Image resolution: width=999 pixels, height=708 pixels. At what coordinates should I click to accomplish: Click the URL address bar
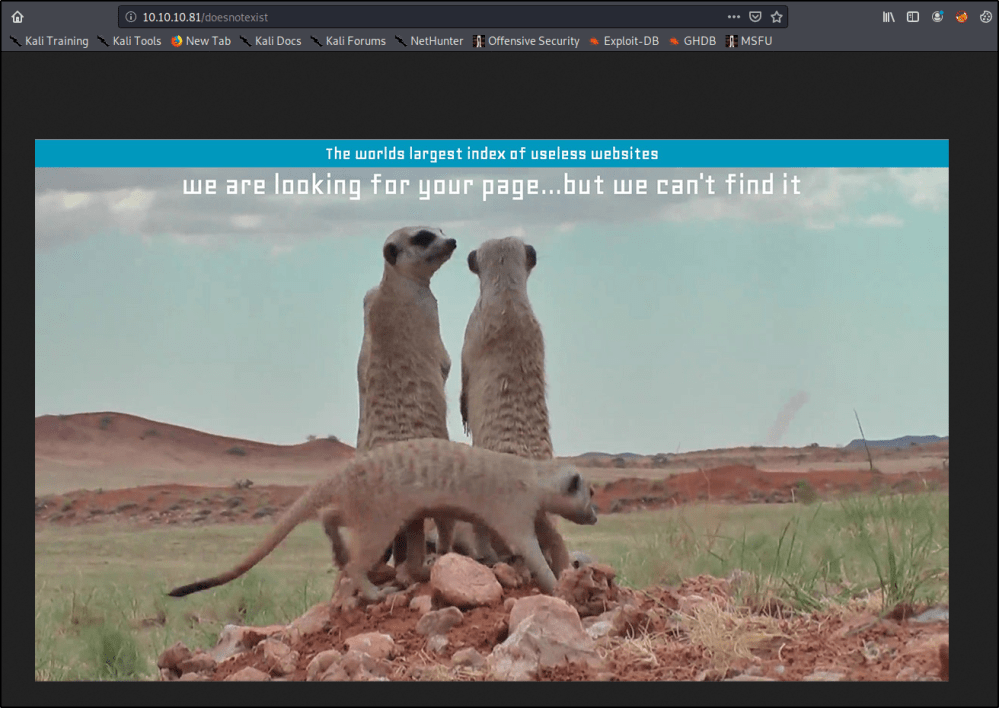[x=430, y=17]
